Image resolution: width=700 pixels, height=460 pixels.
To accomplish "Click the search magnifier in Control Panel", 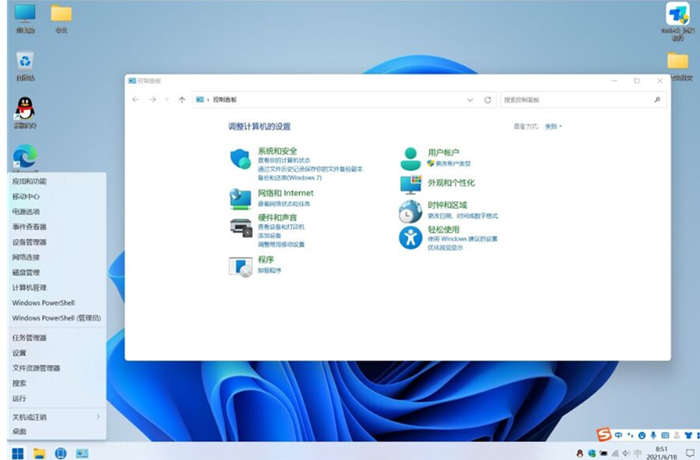I will point(657,100).
